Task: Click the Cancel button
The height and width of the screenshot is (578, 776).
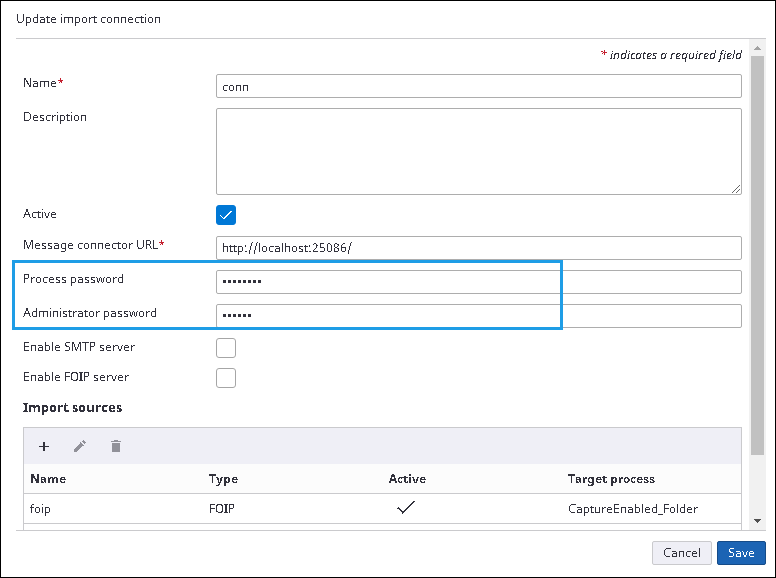Action: point(681,553)
